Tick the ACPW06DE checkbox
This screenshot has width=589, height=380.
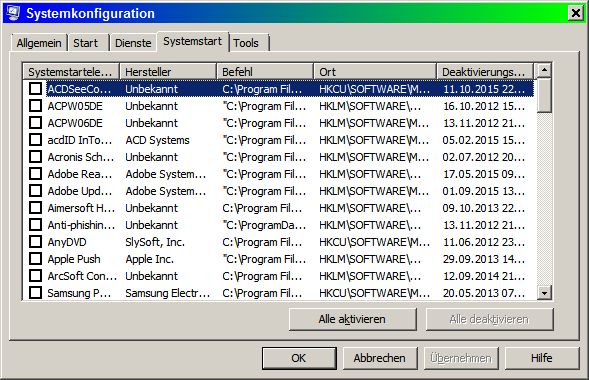coord(36,123)
